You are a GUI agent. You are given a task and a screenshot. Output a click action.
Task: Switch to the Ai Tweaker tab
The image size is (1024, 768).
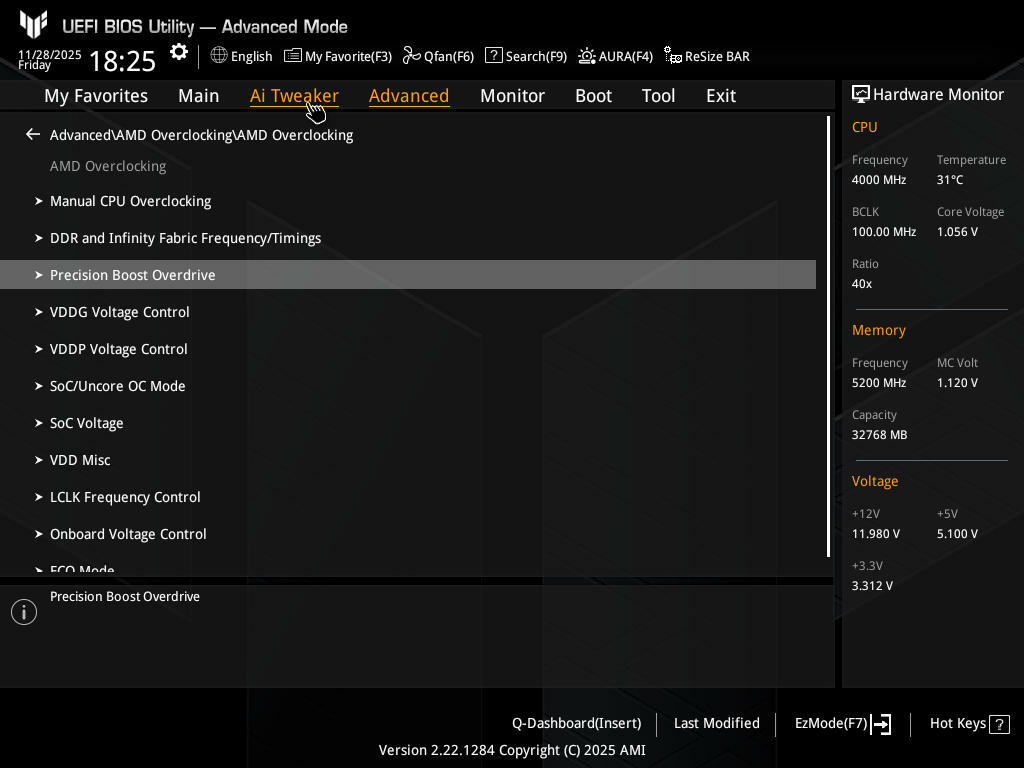click(294, 96)
